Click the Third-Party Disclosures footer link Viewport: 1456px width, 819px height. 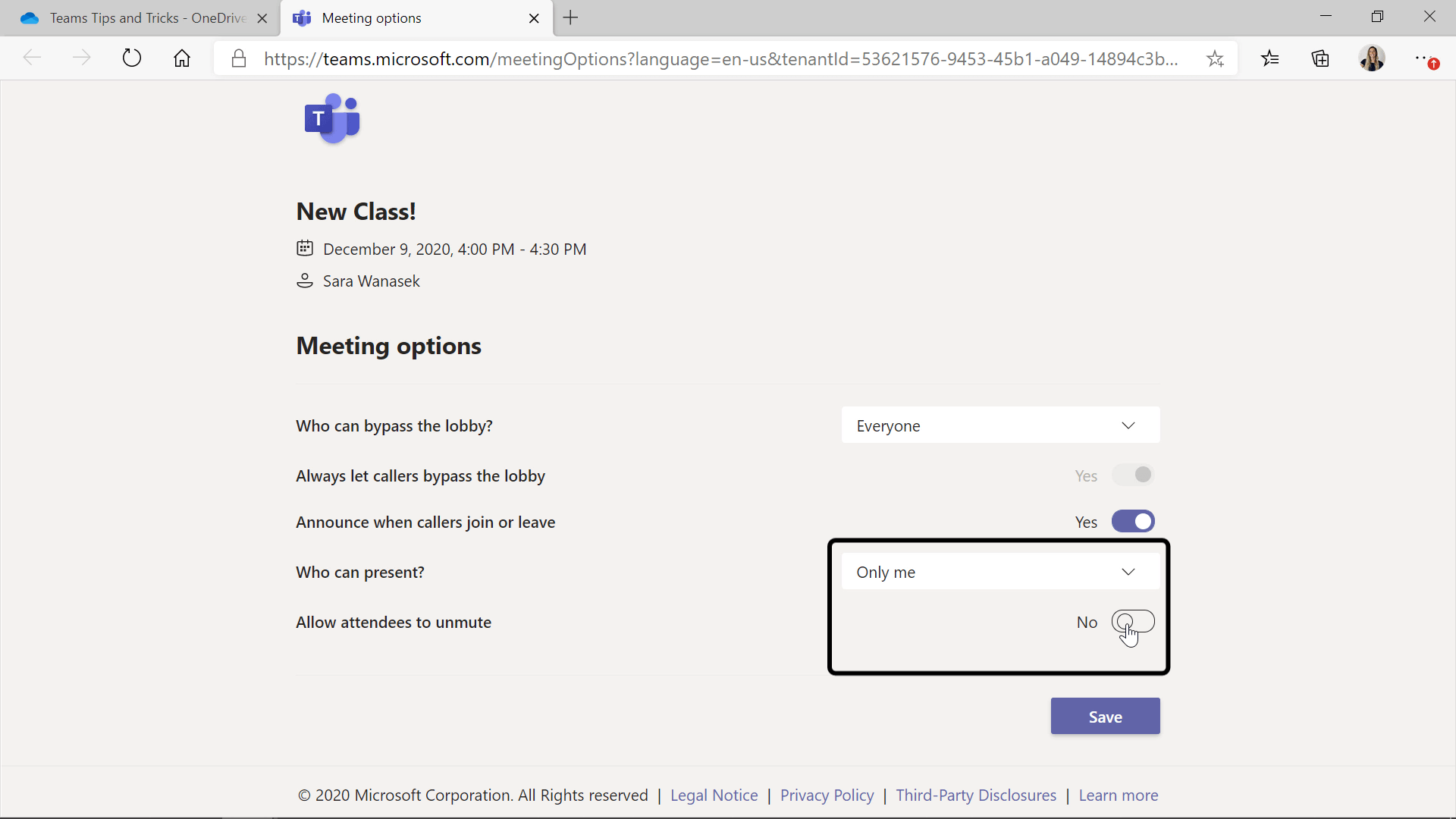pyautogui.click(x=976, y=795)
